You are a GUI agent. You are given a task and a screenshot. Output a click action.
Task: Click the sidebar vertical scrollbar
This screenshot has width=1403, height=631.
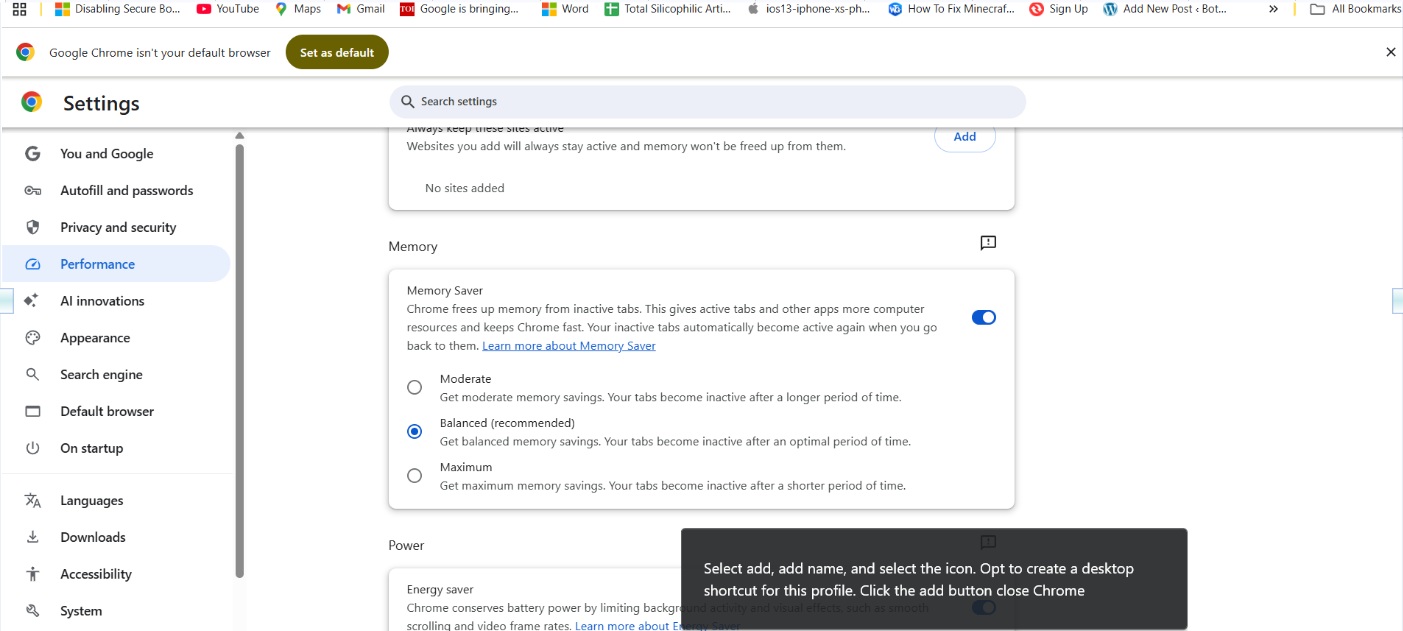[x=239, y=360]
